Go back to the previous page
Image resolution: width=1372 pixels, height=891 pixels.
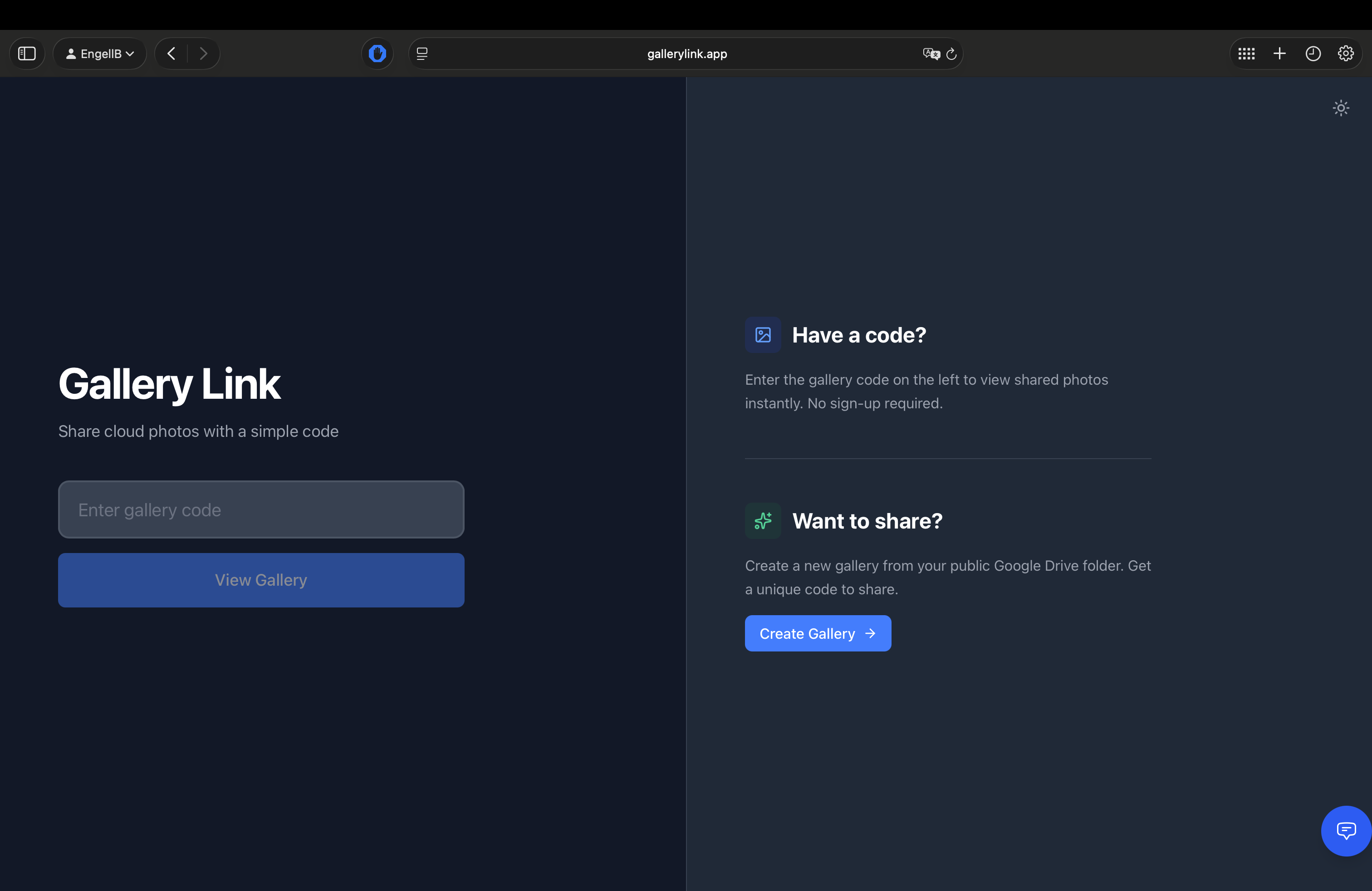[171, 54]
